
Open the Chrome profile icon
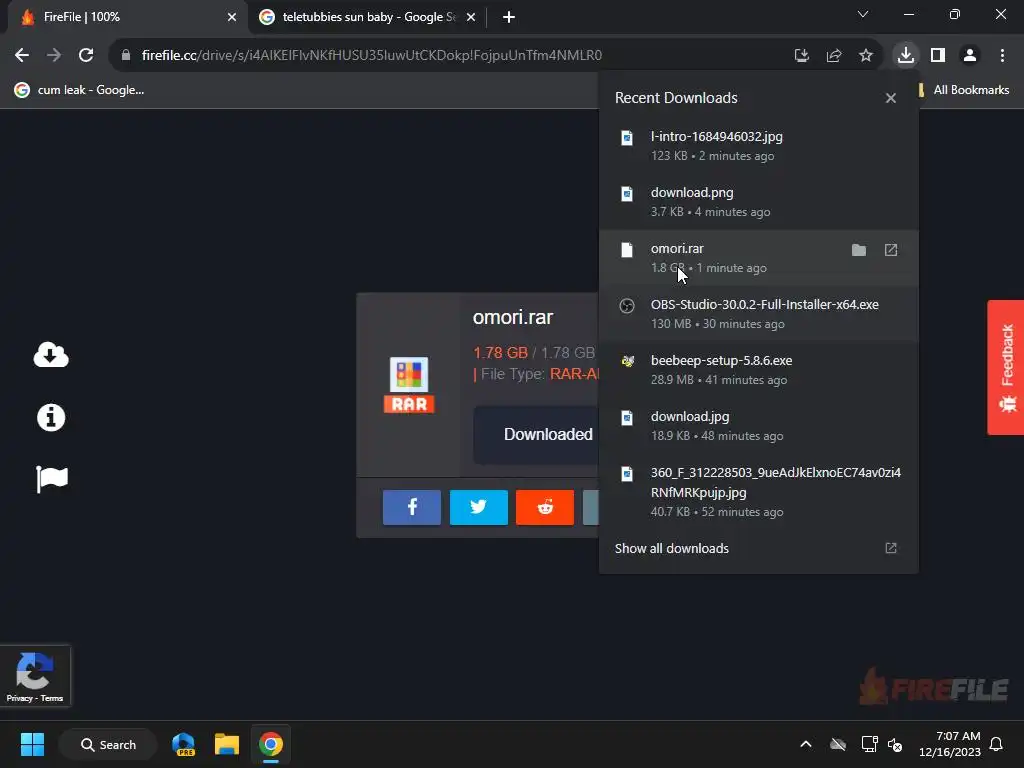[970, 55]
